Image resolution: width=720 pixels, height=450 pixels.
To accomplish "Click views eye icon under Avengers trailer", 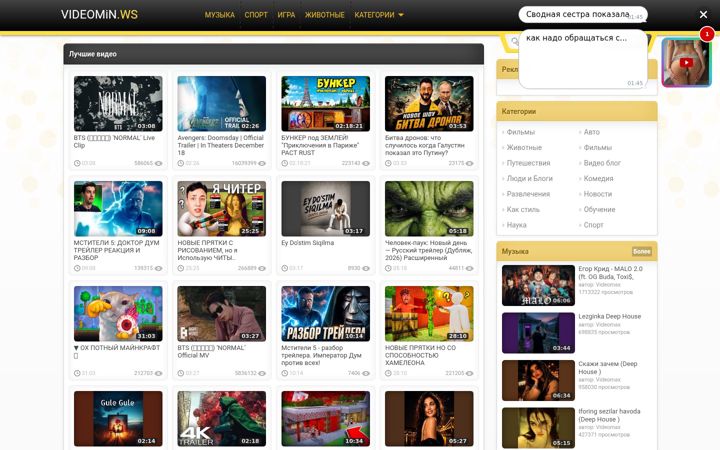I will [262, 163].
